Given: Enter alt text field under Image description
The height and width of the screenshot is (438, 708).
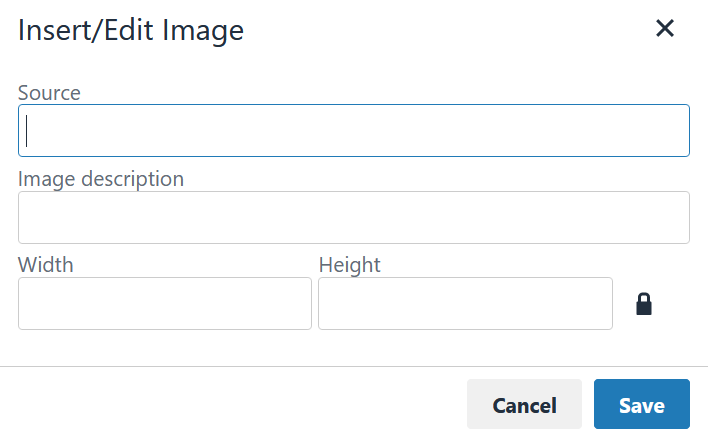Looking at the screenshot, I should [x=354, y=218].
